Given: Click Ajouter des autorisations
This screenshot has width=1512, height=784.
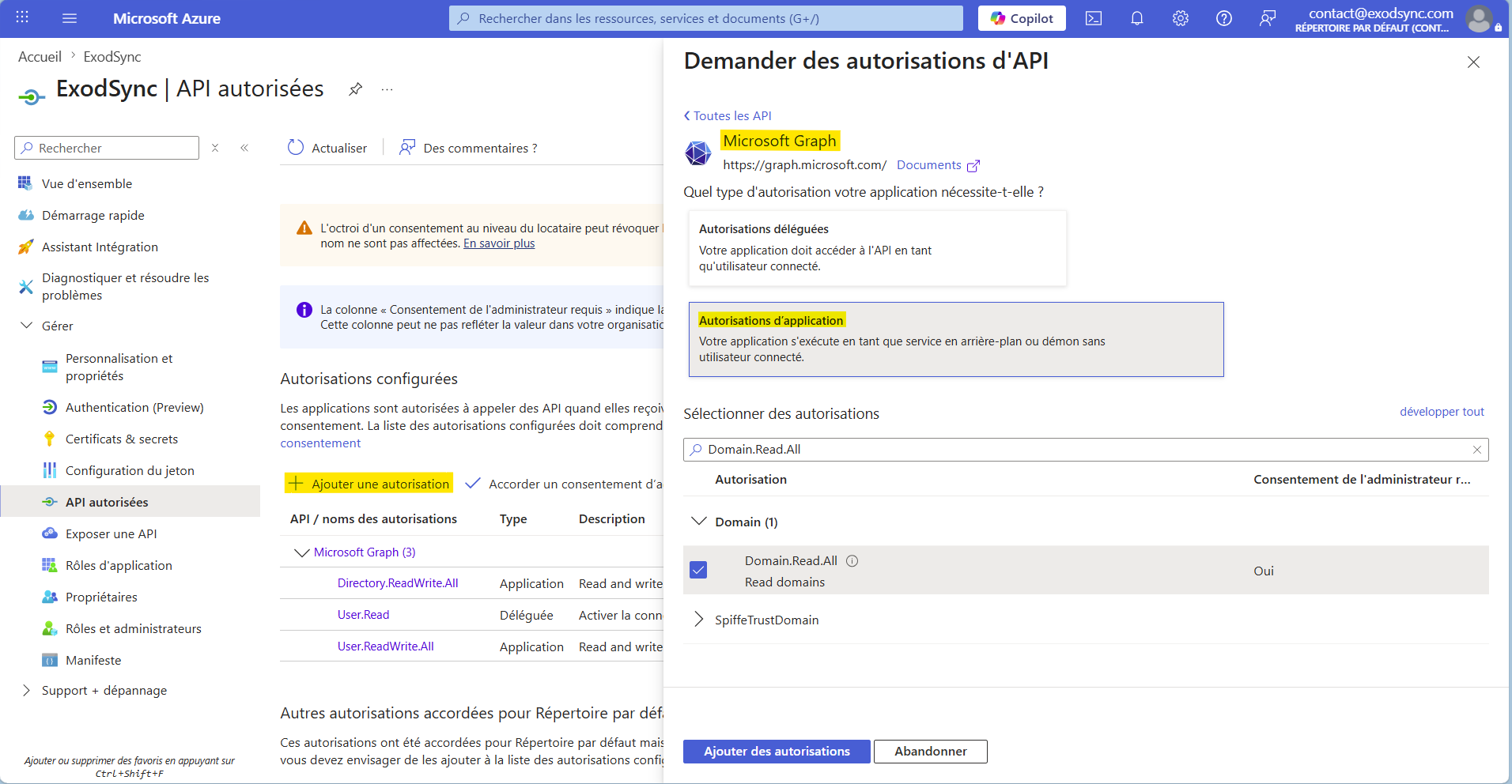Looking at the screenshot, I should [777, 752].
